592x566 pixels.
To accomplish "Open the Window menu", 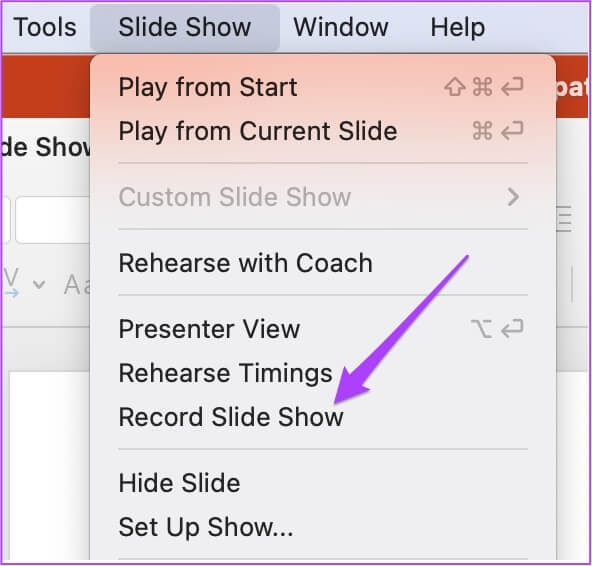I will [341, 28].
